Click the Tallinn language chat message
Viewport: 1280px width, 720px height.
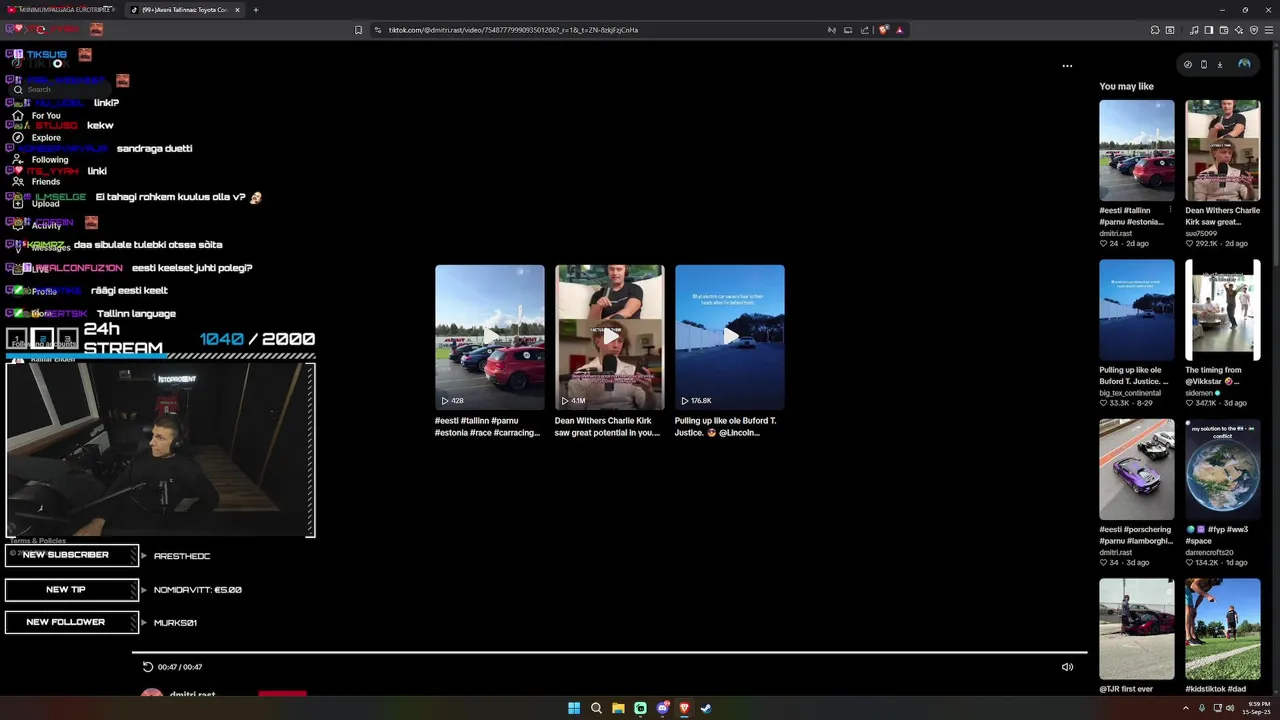pos(136,313)
